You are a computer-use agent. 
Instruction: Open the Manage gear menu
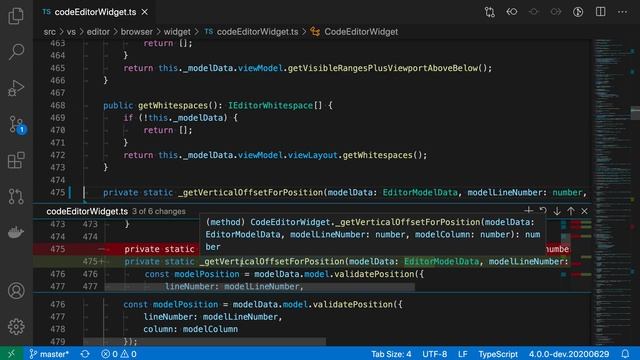pos(16,327)
